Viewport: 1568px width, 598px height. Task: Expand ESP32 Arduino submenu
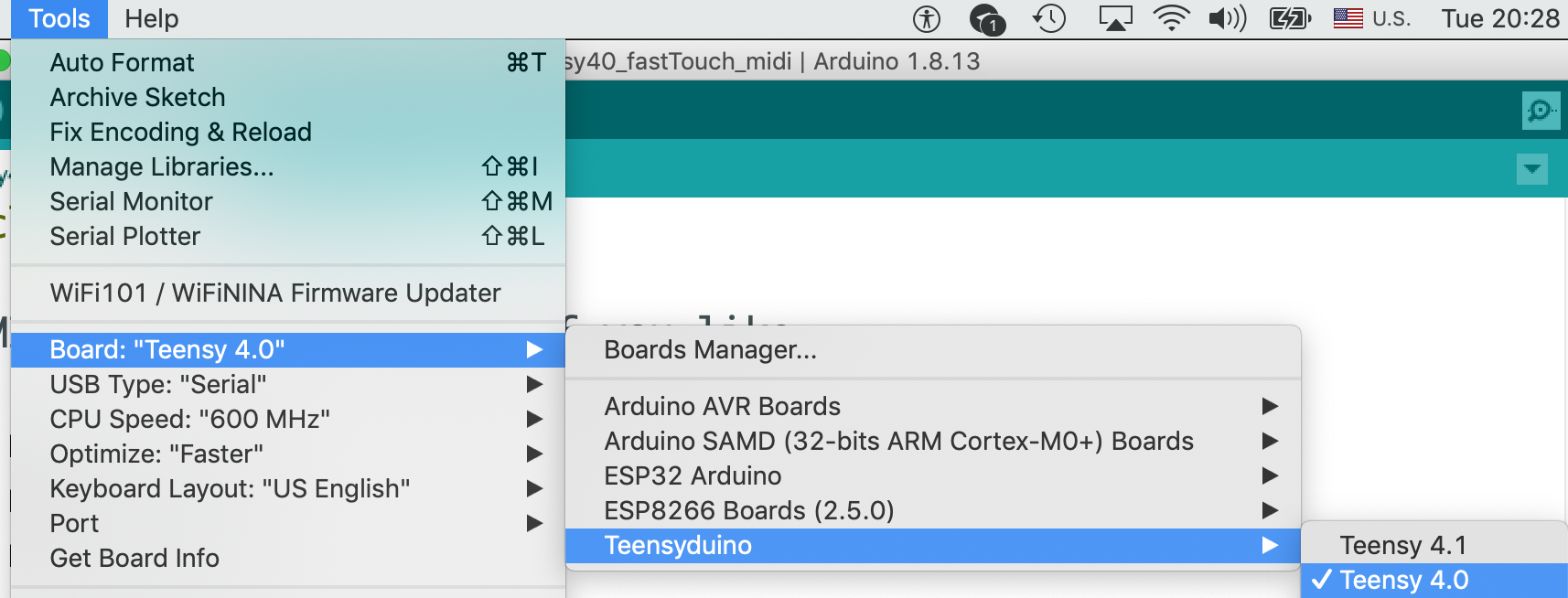(933, 475)
